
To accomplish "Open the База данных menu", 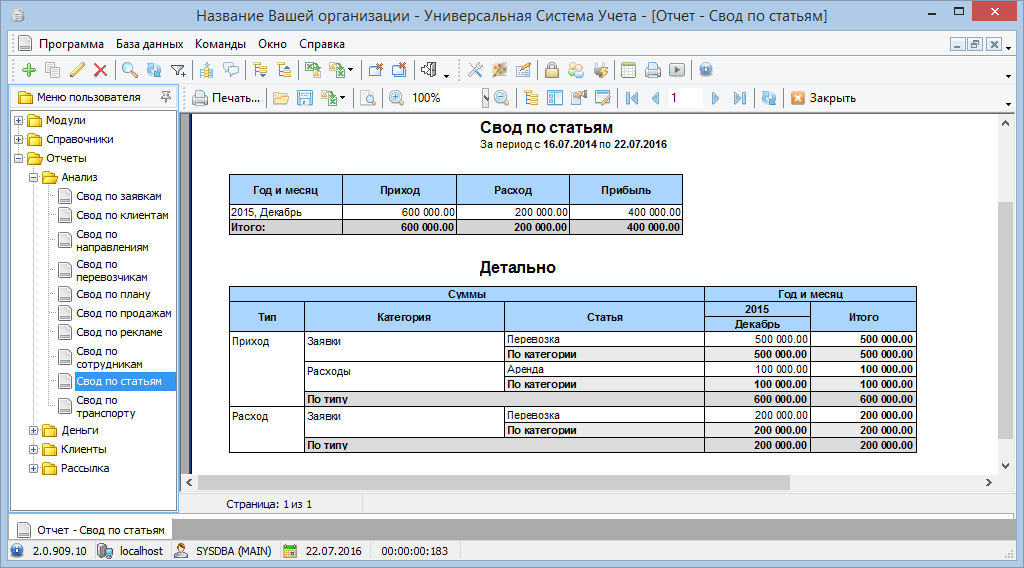I will click(x=149, y=44).
